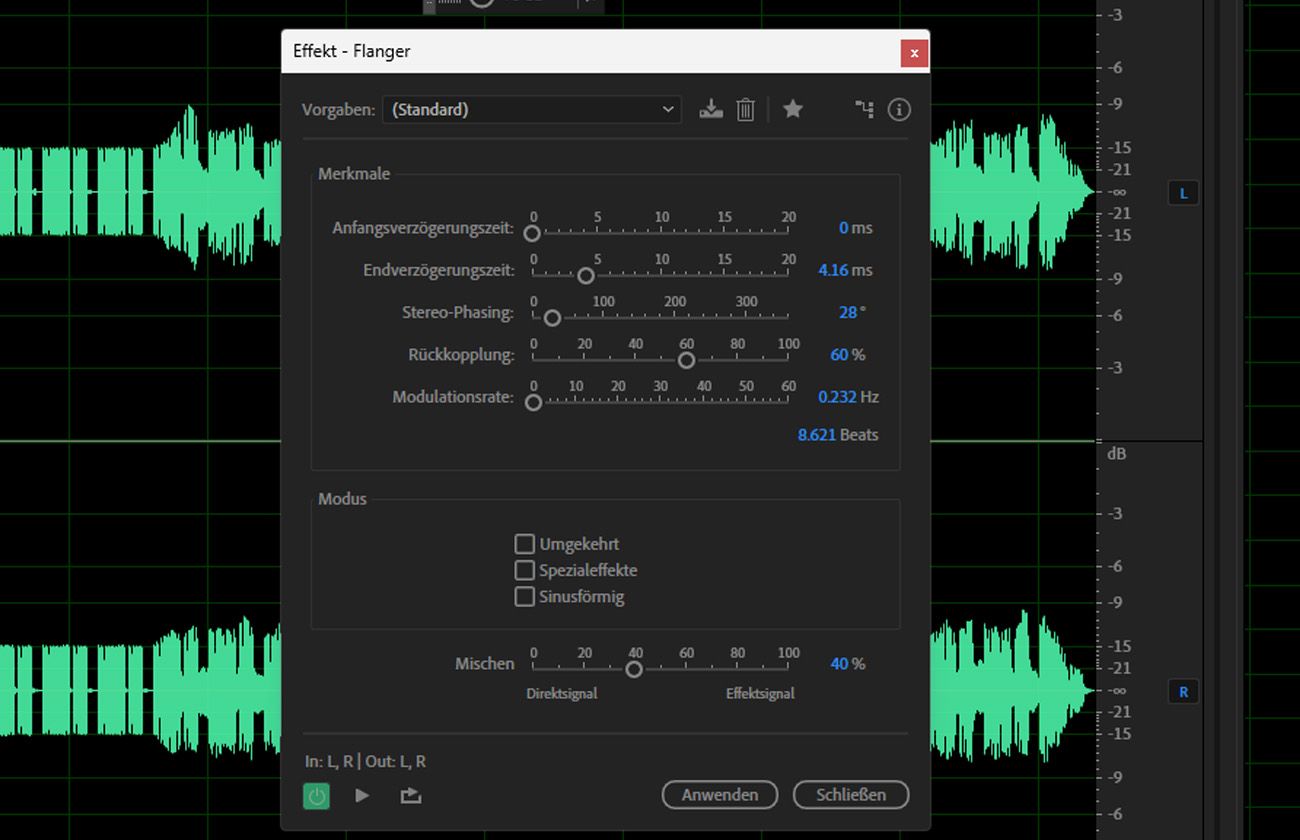
Task: View effect info via the info icon
Action: coord(898,110)
